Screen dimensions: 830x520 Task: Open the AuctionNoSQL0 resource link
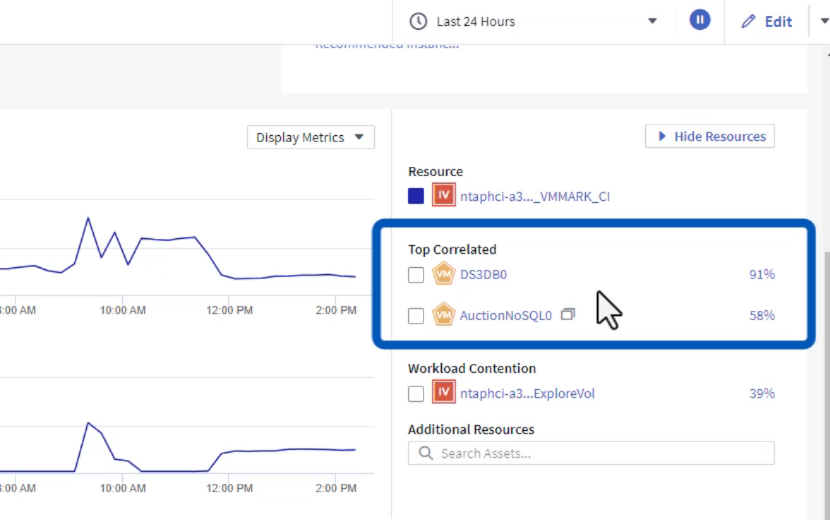[x=505, y=316]
